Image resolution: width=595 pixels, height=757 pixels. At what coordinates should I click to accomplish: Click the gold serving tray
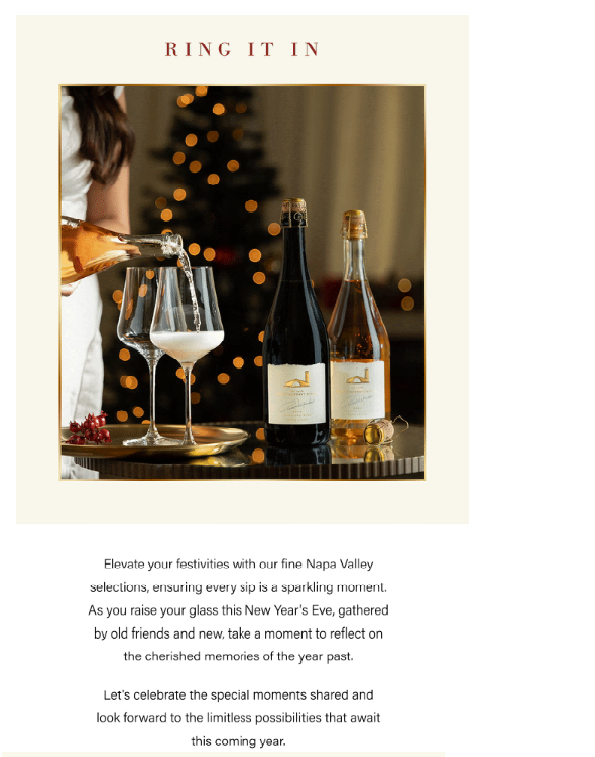(x=155, y=440)
